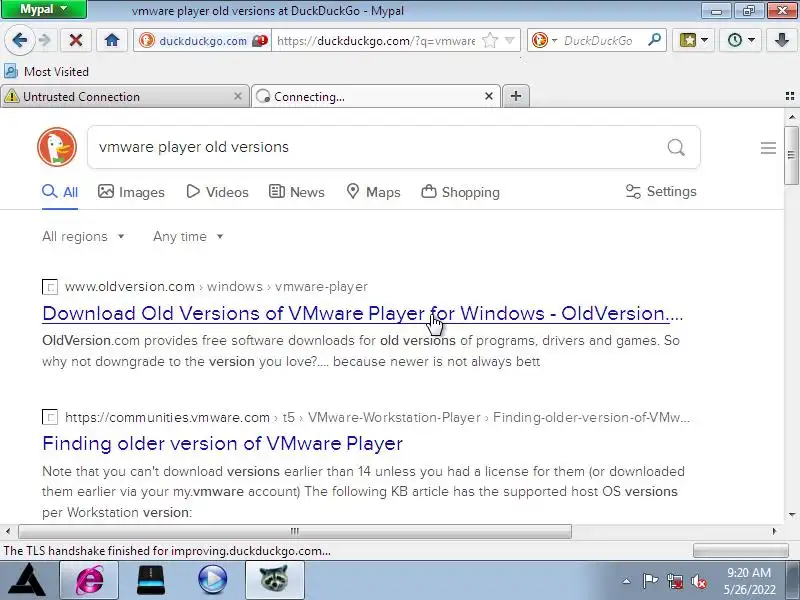
Task: Close the Connecting... tab
Action: [489, 96]
